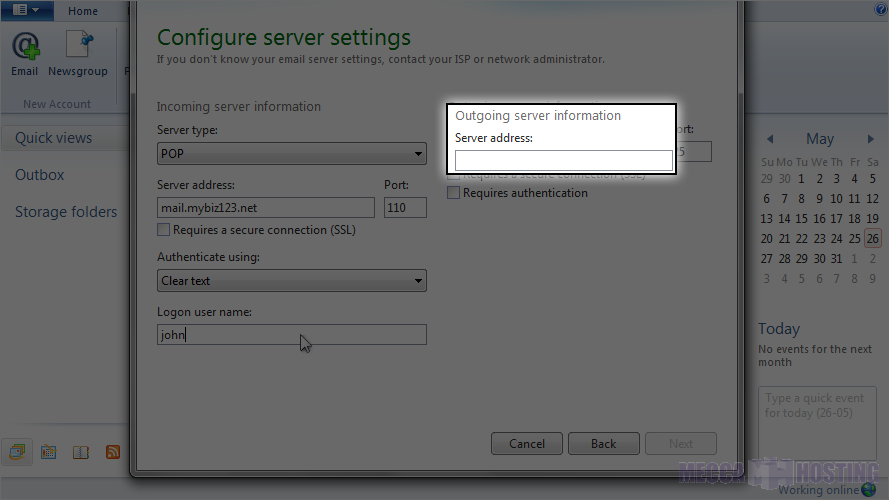889x500 pixels.
Task: Open the Mail shortcut in bottom bar
Action: coord(17,452)
